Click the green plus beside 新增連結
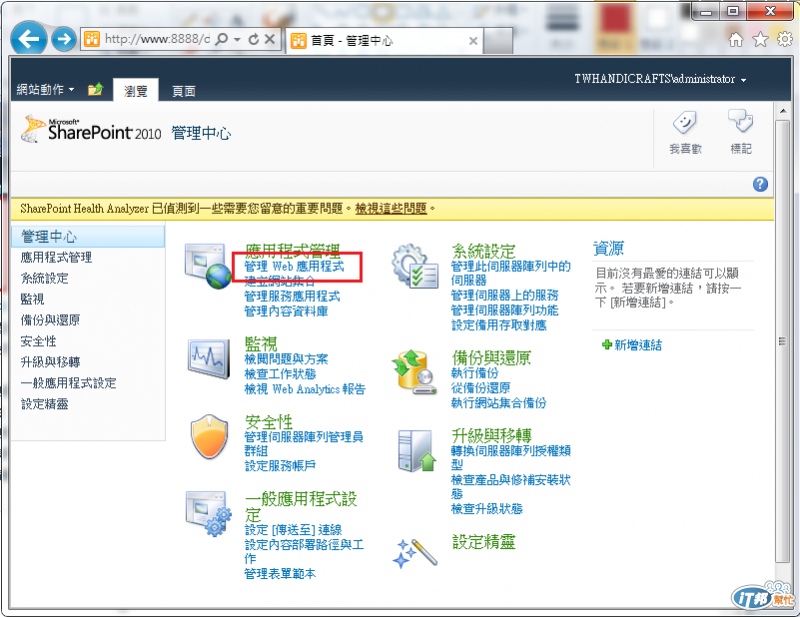 pos(607,344)
